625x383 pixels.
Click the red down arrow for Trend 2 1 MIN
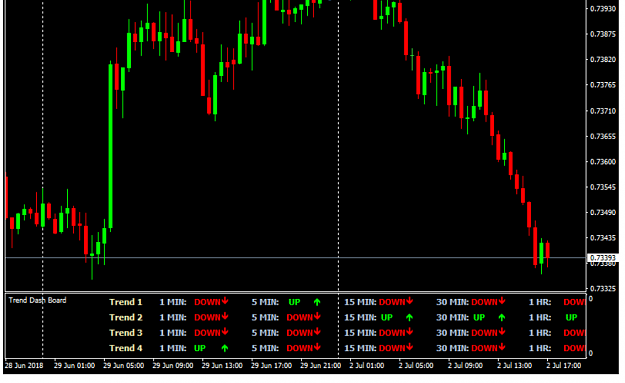coord(225,316)
